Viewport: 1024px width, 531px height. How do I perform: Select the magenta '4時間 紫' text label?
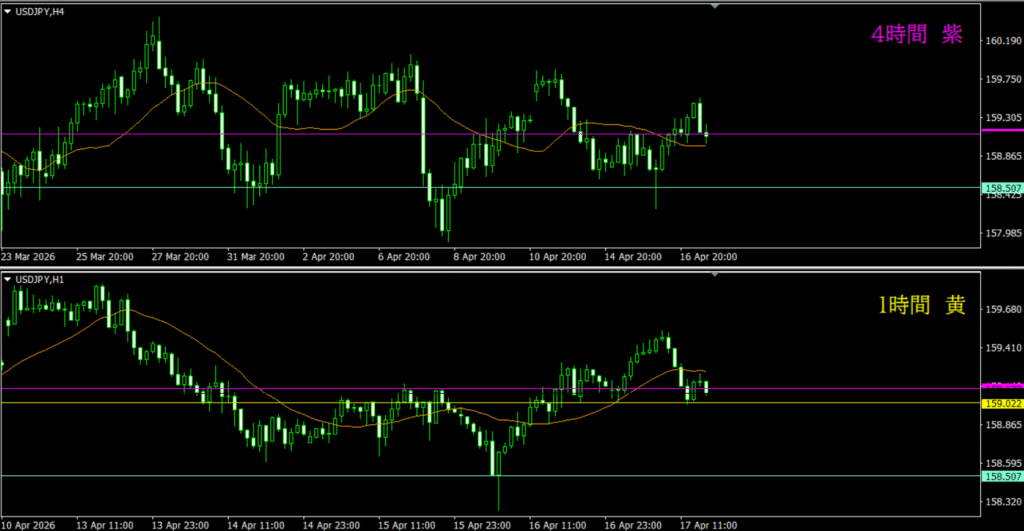tap(916, 35)
